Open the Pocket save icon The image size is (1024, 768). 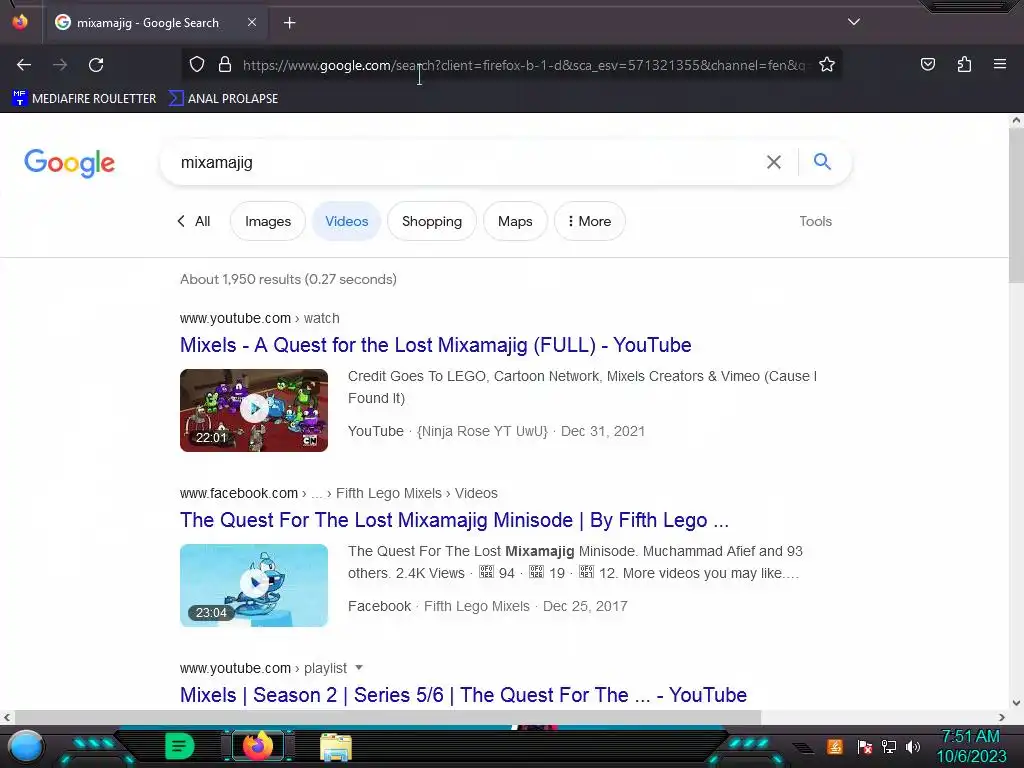927,65
